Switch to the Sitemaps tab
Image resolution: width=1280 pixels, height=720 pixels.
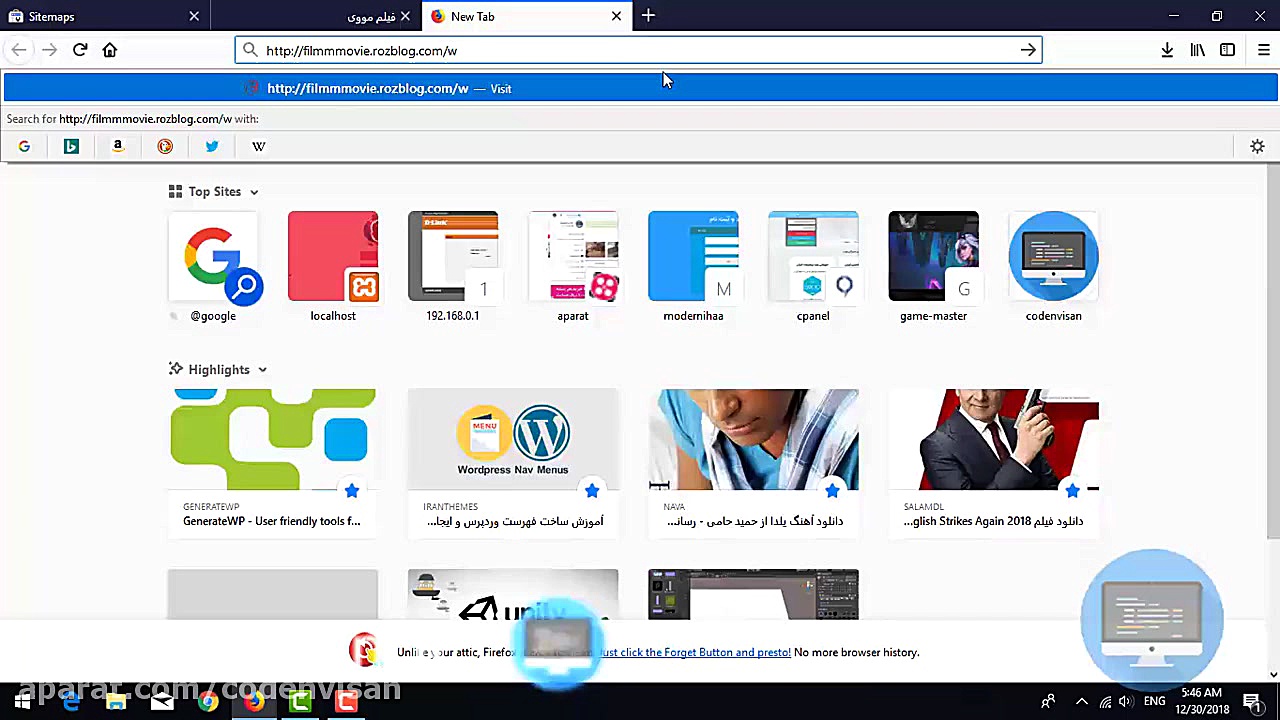(105, 16)
